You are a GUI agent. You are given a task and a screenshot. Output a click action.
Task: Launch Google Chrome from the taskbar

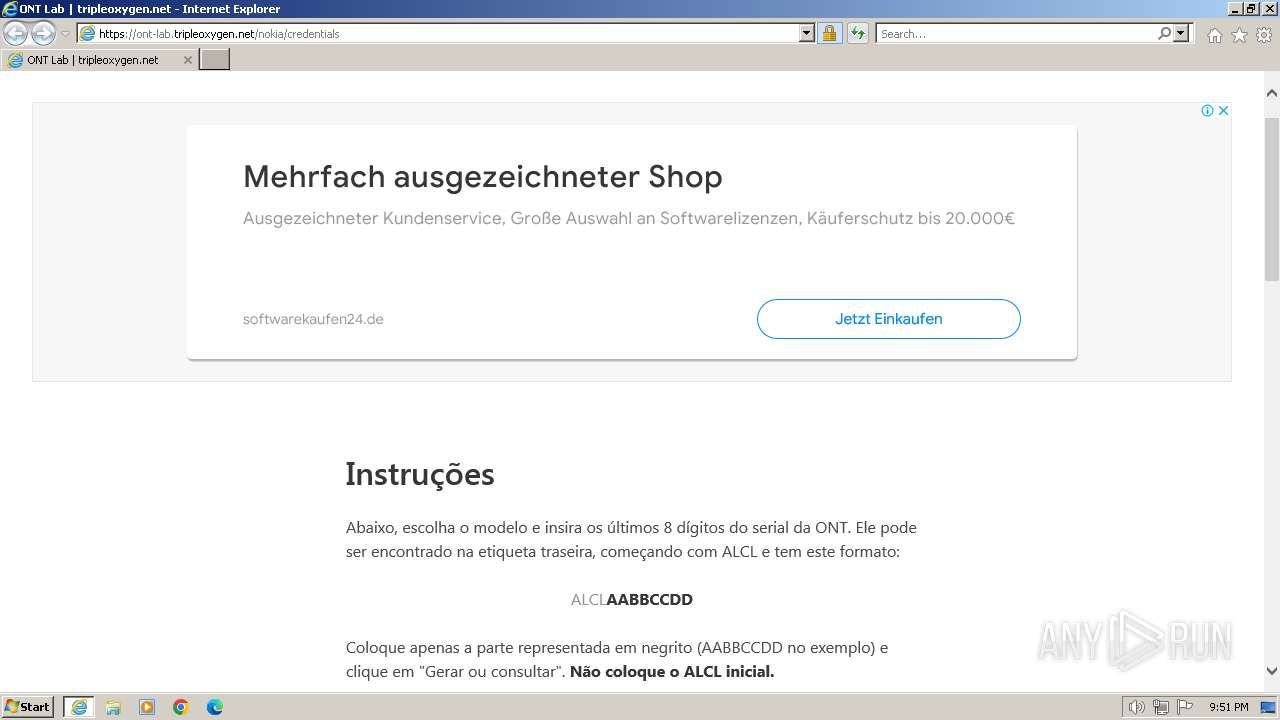click(x=181, y=707)
